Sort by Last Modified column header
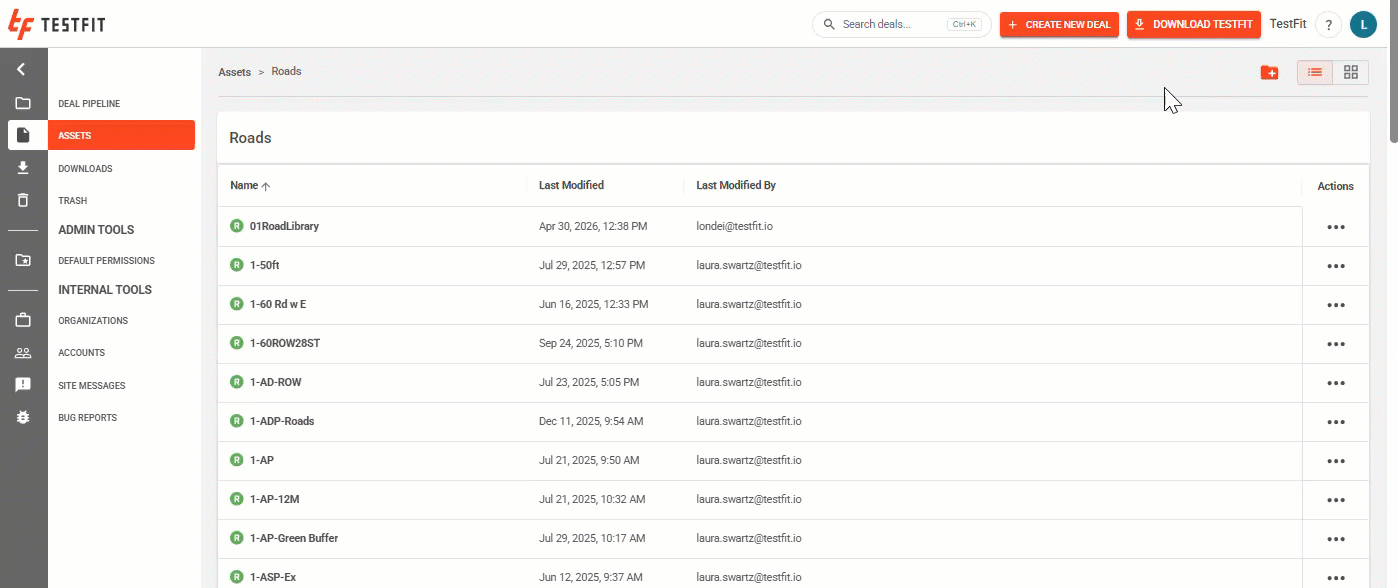Image resolution: width=1398 pixels, height=588 pixels. click(x=571, y=185)
